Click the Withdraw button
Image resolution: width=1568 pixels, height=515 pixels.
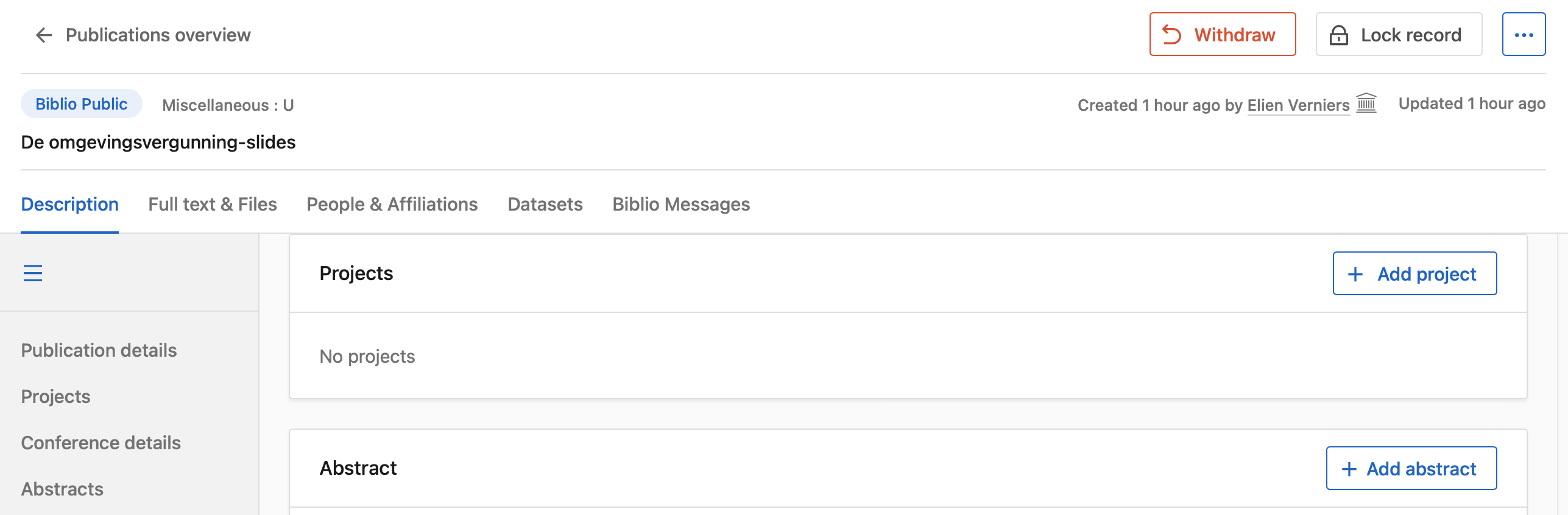pyautogui.click(x=1221, y=34)
